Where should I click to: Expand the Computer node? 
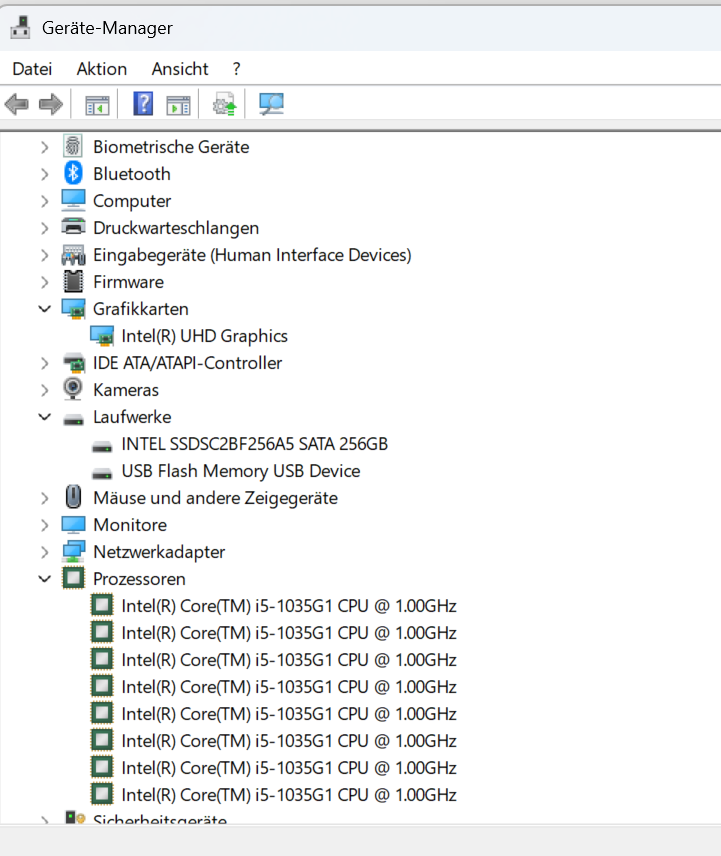click(45, 201)
